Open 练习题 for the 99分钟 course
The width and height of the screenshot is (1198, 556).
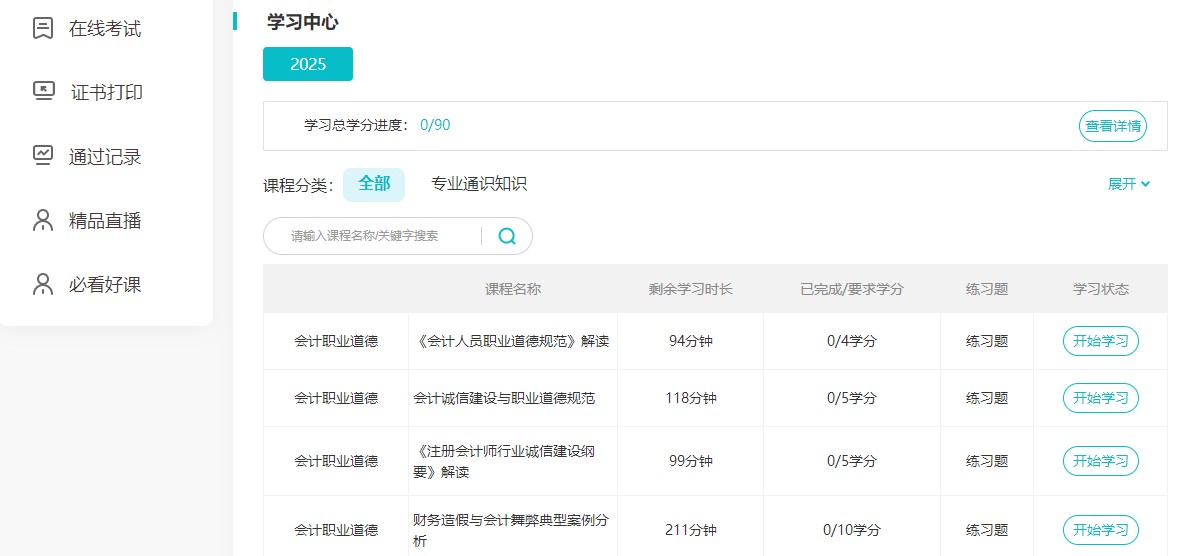pyautogui.click(x=986, y=461)
